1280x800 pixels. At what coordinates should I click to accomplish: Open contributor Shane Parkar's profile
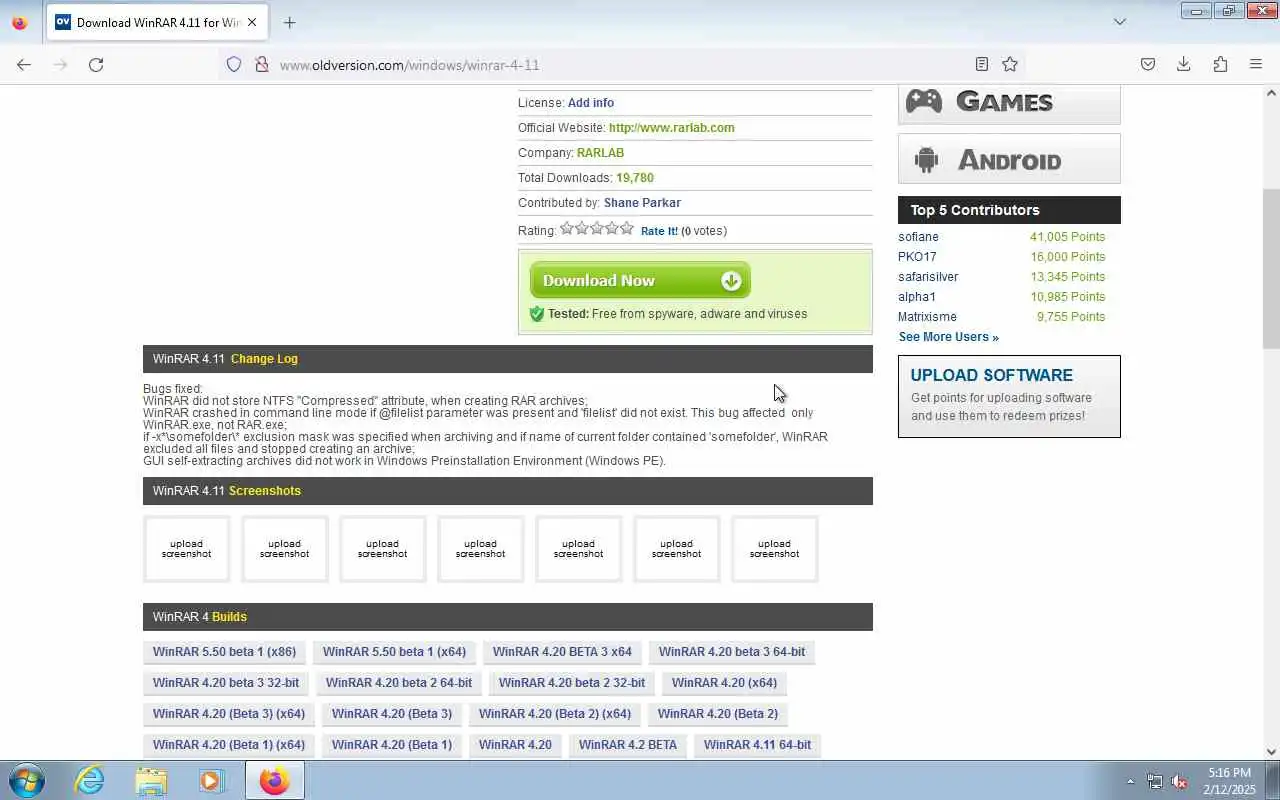pyautogui.click(x=642, y=203)
